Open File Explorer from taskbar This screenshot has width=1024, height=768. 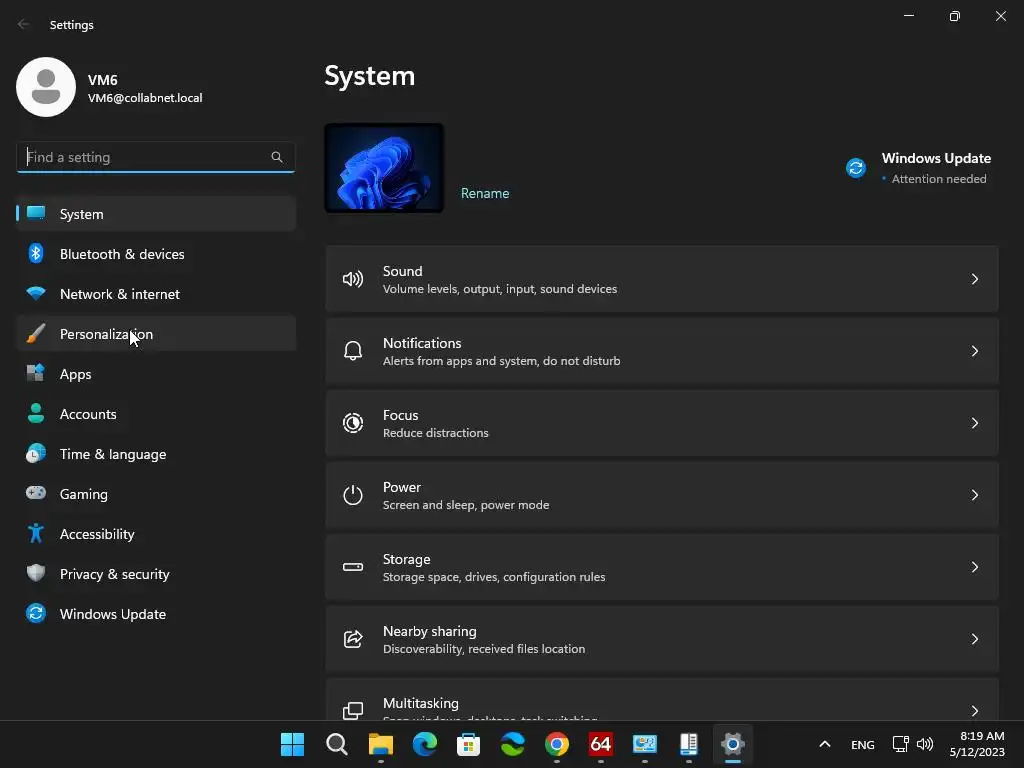[380, 744]
